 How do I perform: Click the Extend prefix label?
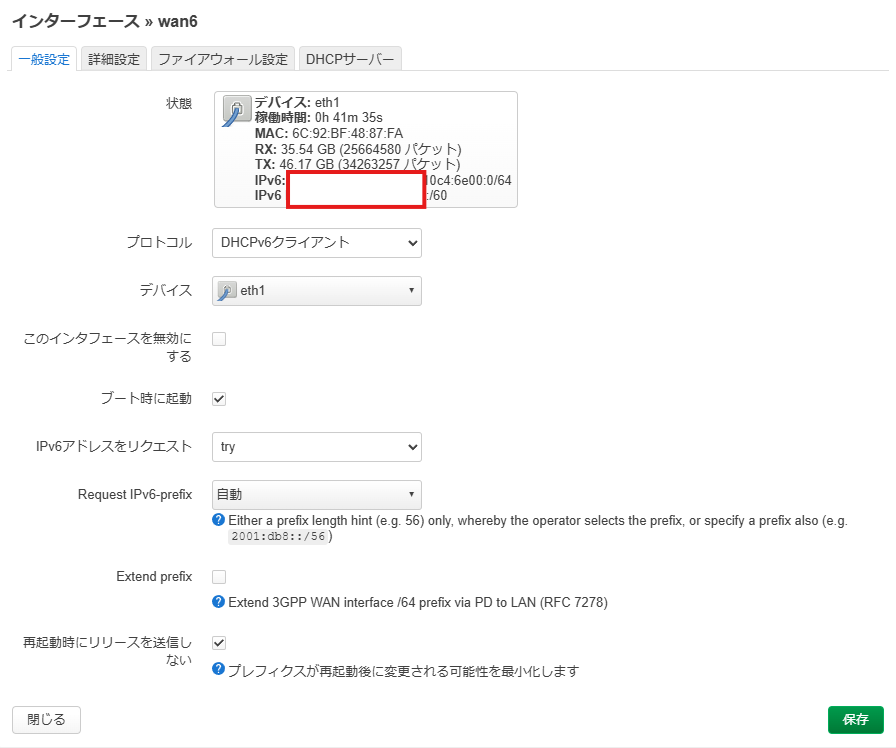[x=154, y=577]
